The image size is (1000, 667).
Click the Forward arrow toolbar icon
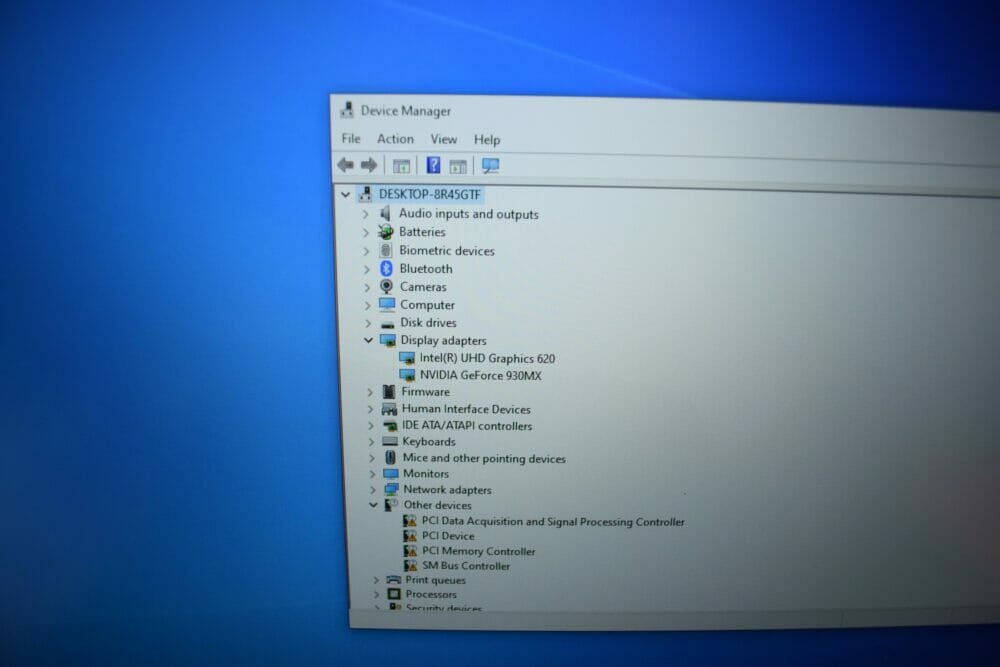tap(369, 166)
